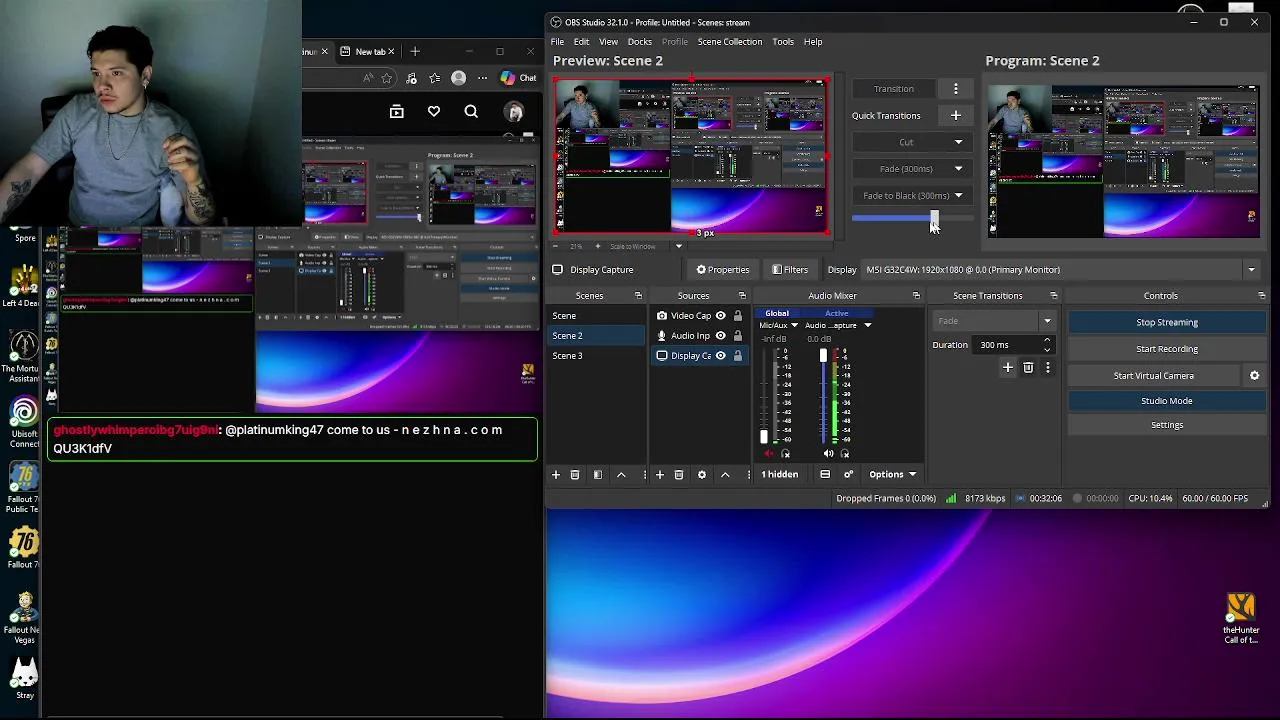Viewport: 1280px width, 720px height.
Task: Open Mic/Aux channel options dropdown
Action: (x=794, y=325)
